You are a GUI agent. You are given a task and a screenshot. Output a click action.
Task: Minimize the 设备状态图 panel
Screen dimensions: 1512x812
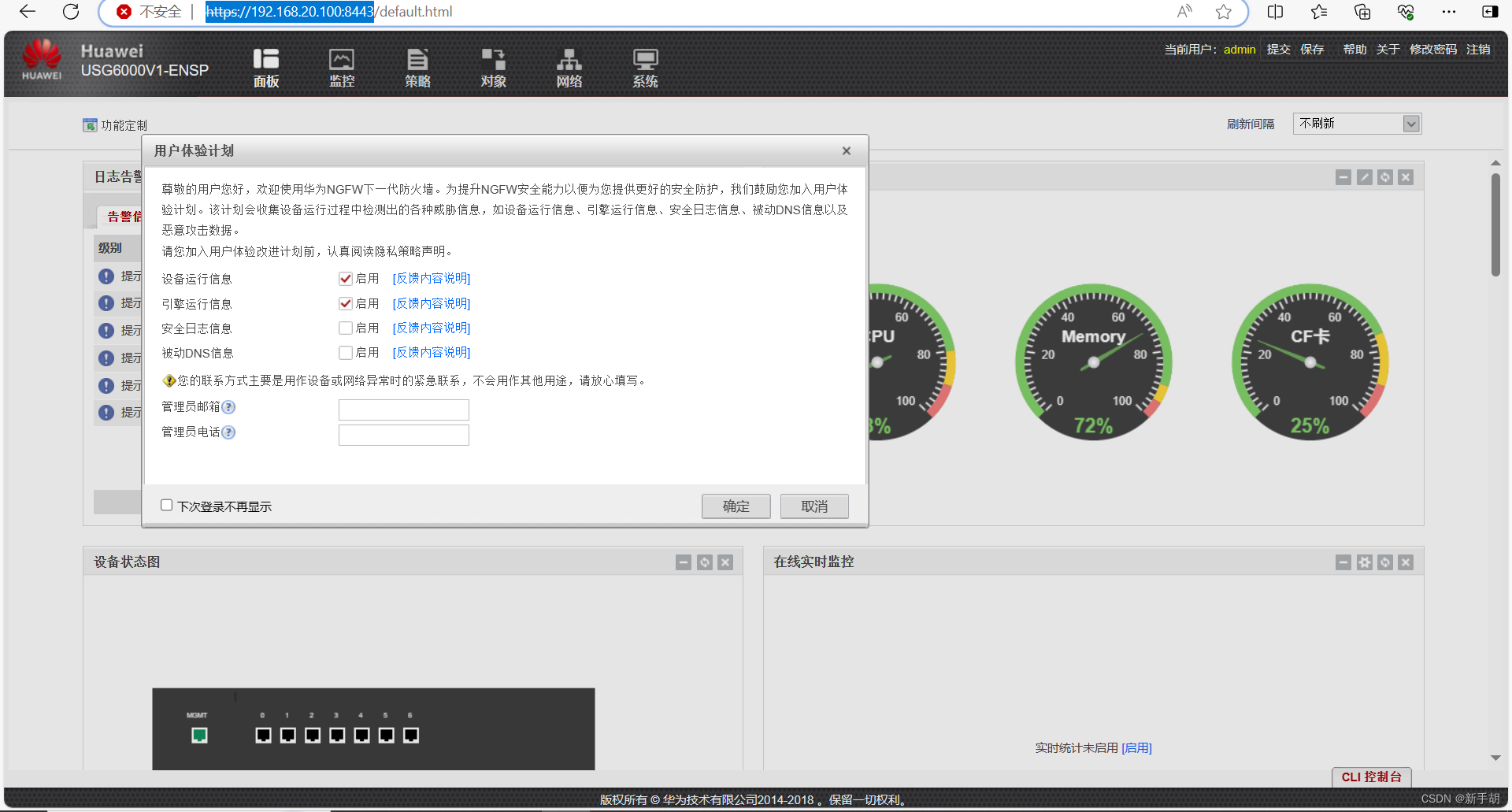pyautogui.click(x=684, y=562)
